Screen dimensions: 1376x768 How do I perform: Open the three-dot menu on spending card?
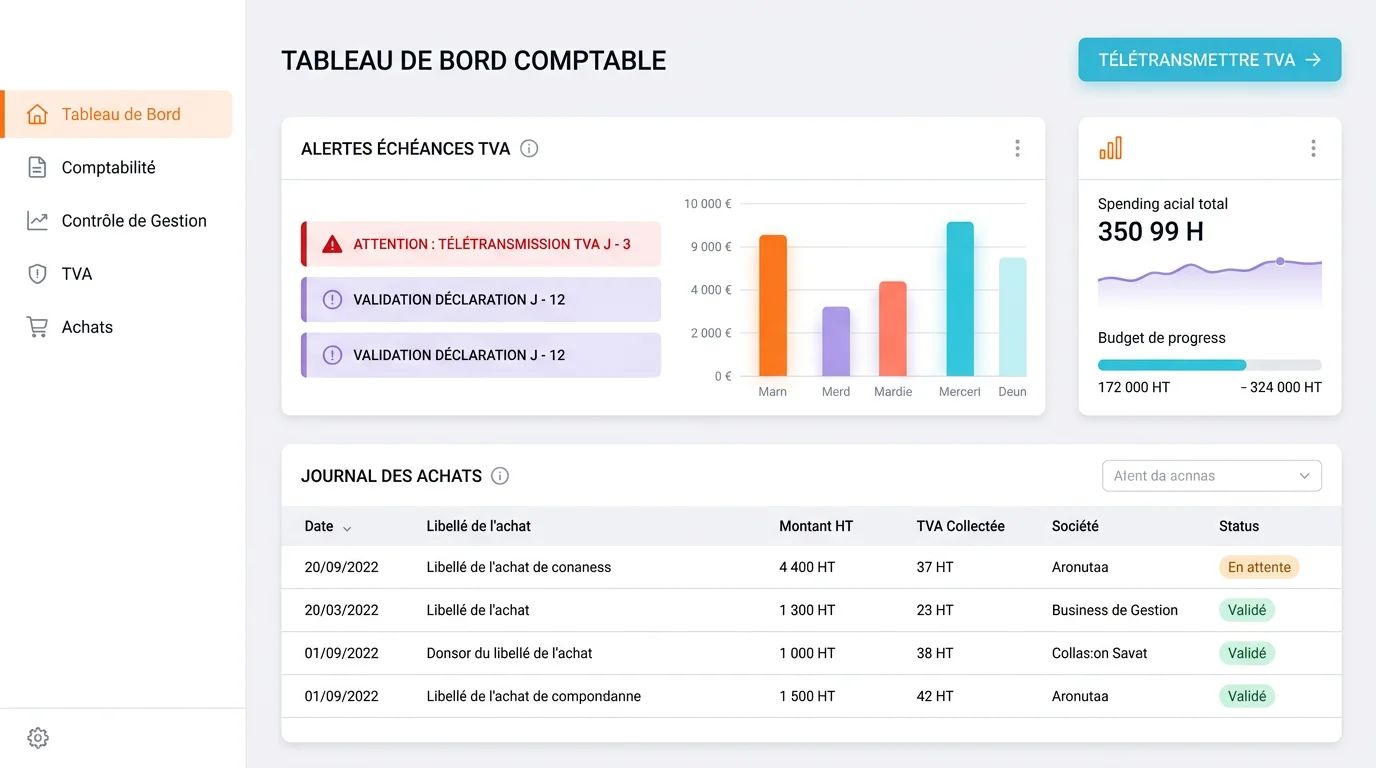[1313, 148]
